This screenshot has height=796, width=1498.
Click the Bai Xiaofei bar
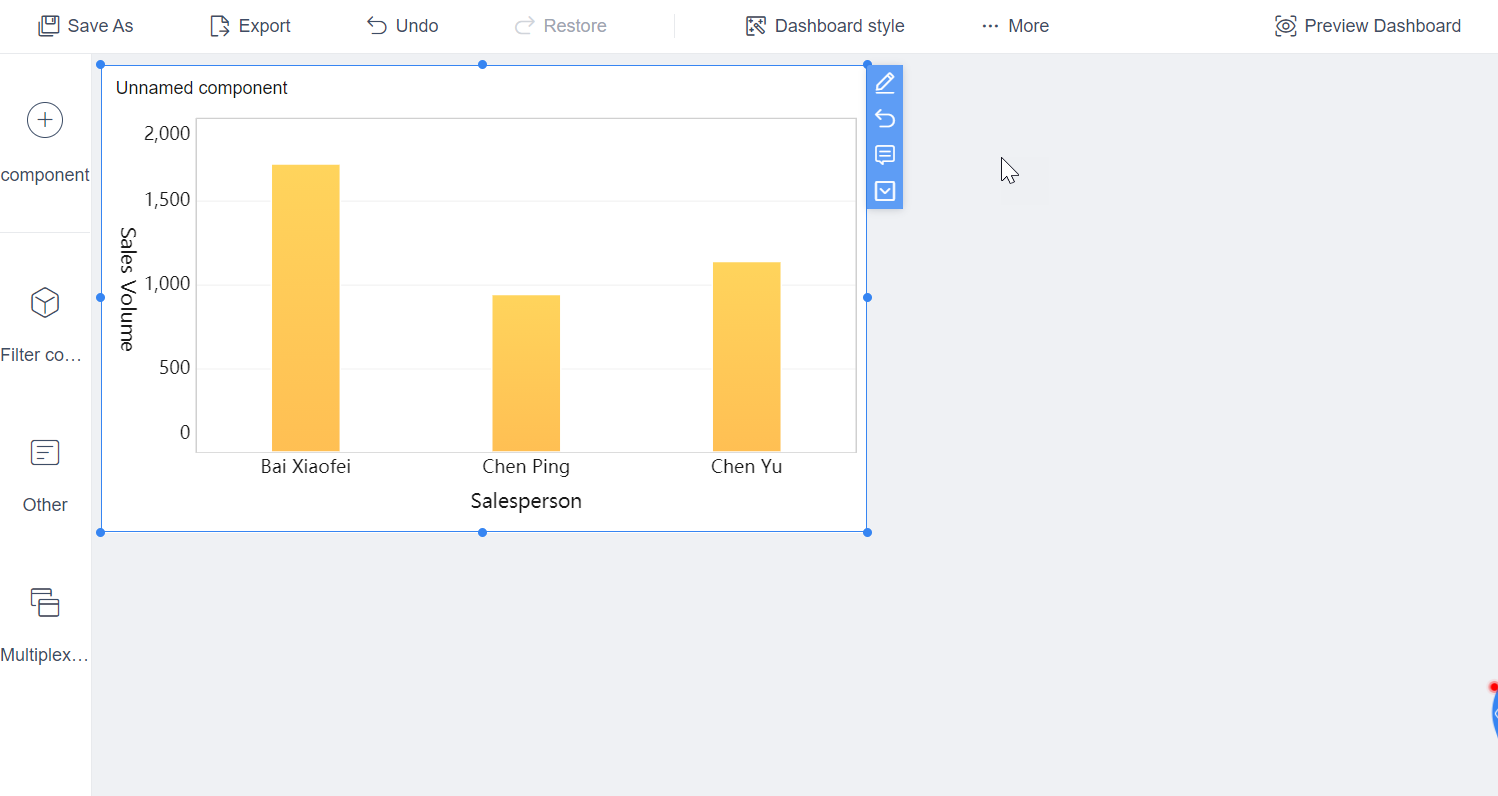coord(306,308)
